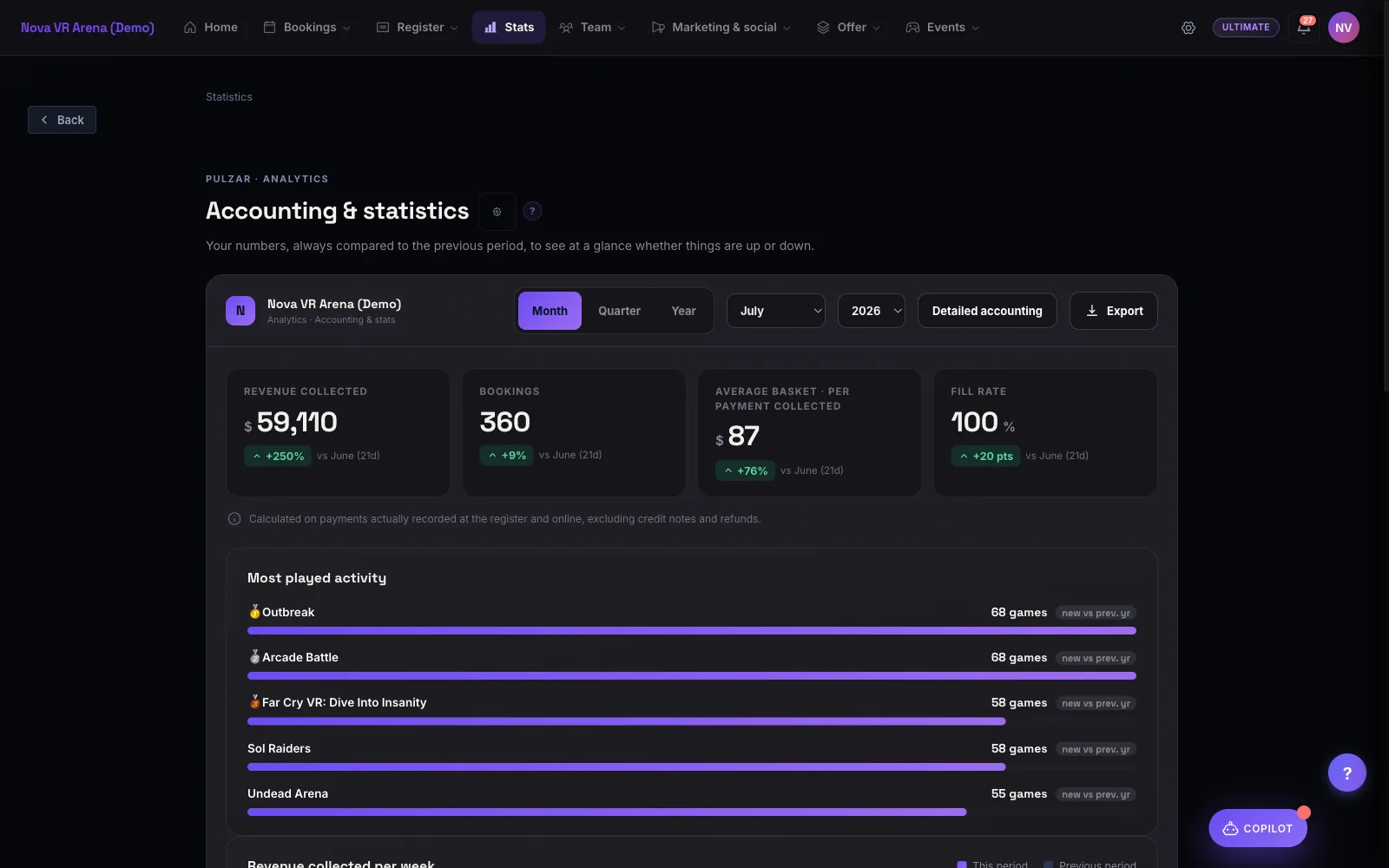
Task: Open the settings gear in top bar
Action: 1188,28
